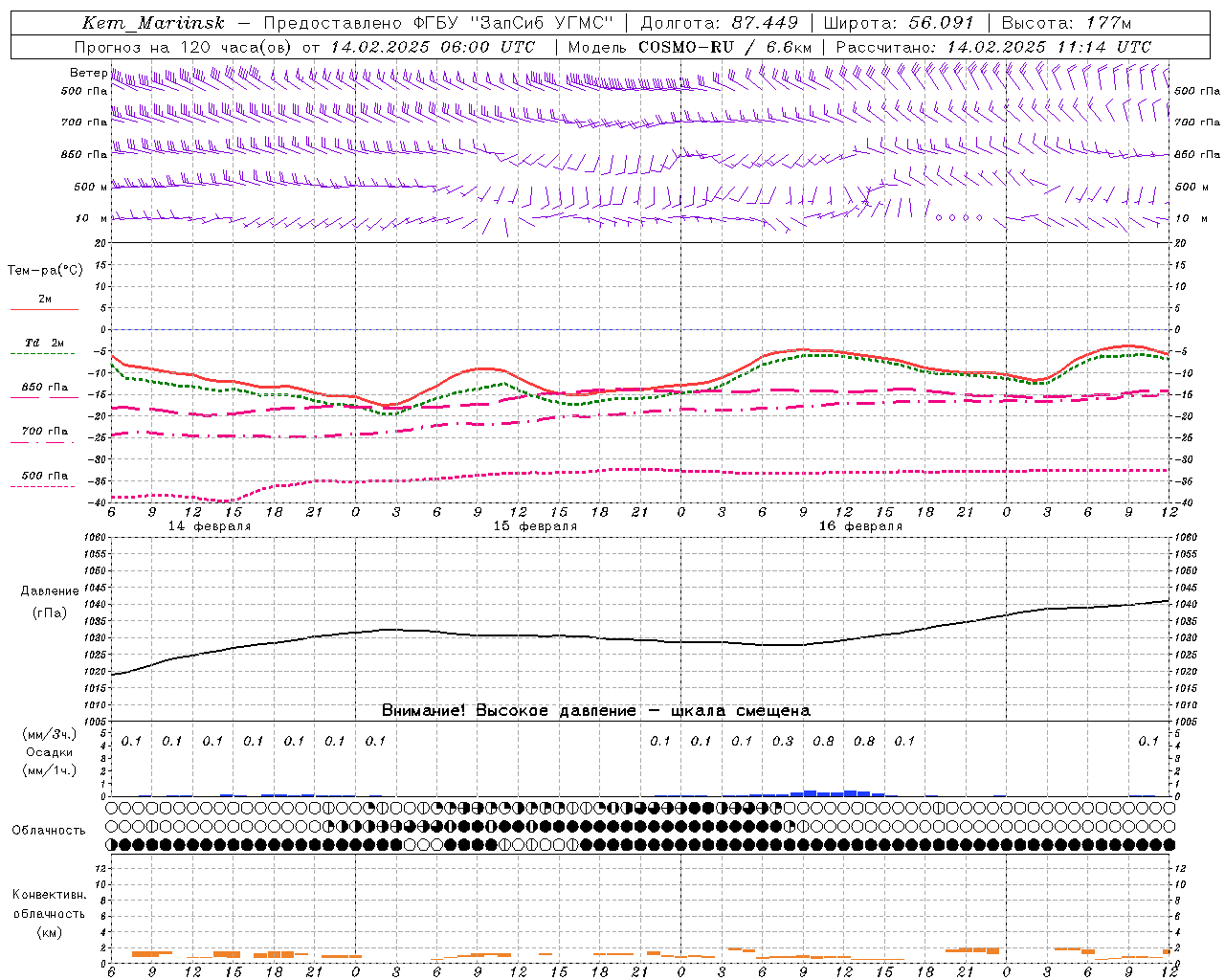This screenshot has height=980, width=1225.
Task: Click 20 on the left temperature axis
Action: click(x=102, y=243)
